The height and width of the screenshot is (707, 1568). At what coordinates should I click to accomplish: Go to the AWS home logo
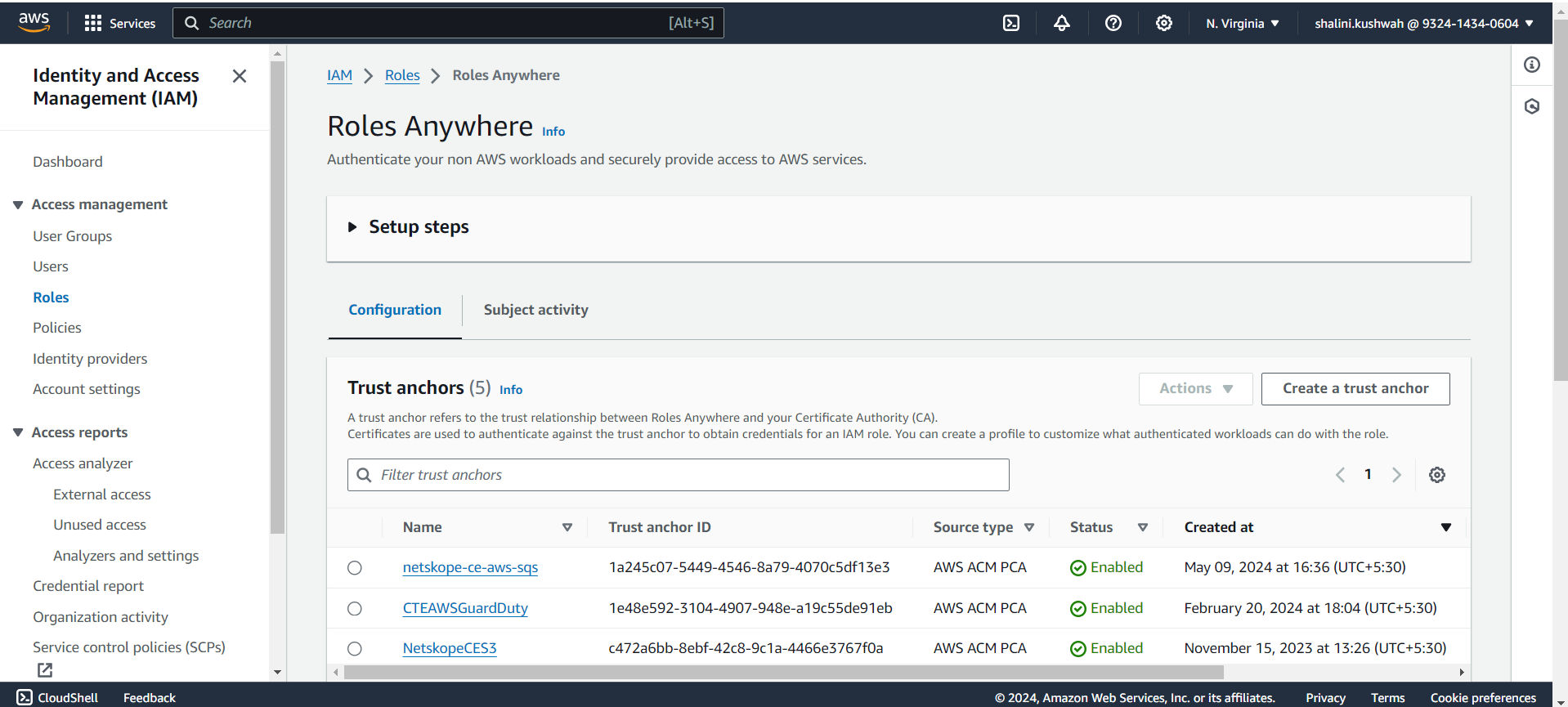coord(34,22)
